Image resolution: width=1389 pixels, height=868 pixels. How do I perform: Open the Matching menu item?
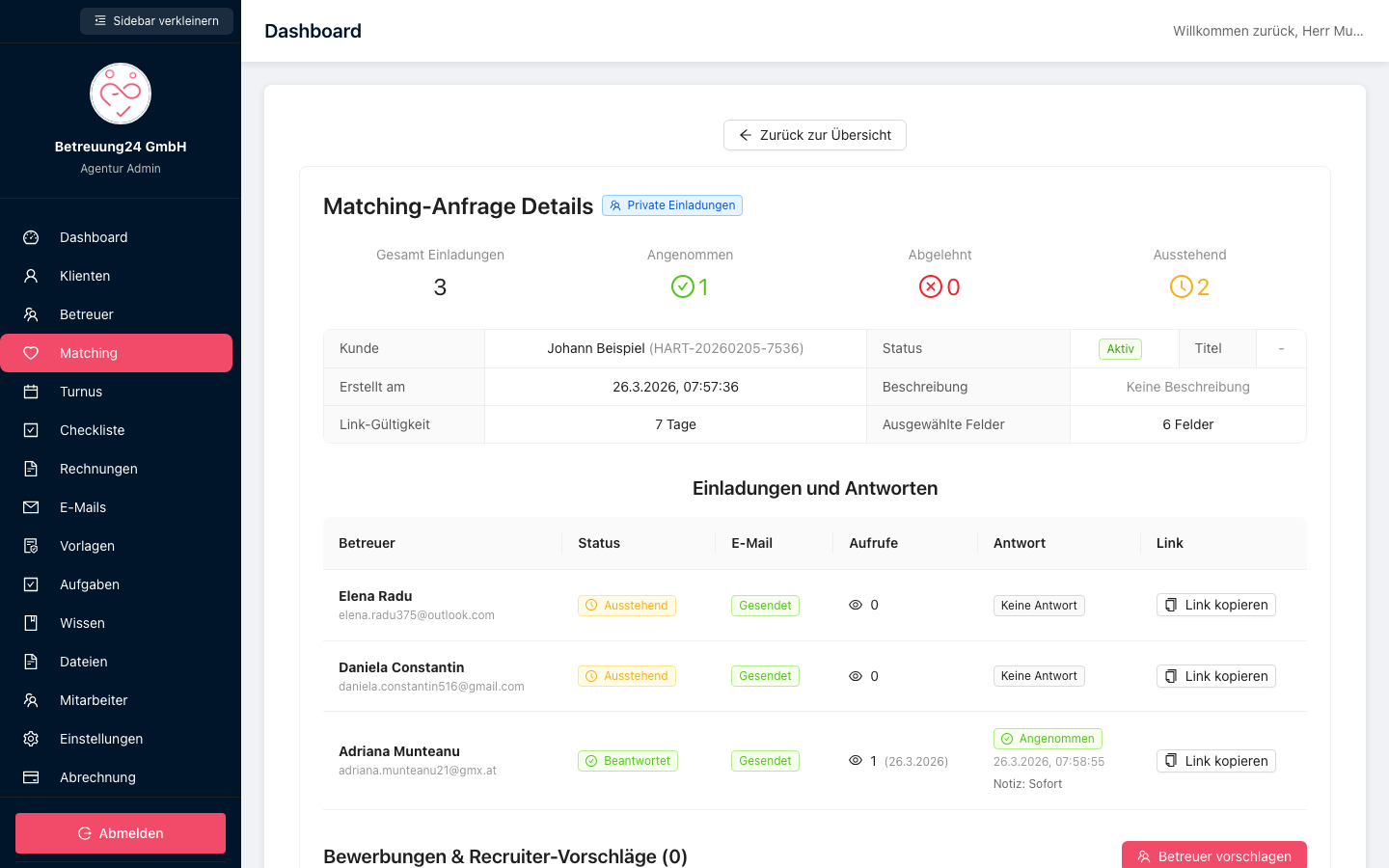click(116, 353)
